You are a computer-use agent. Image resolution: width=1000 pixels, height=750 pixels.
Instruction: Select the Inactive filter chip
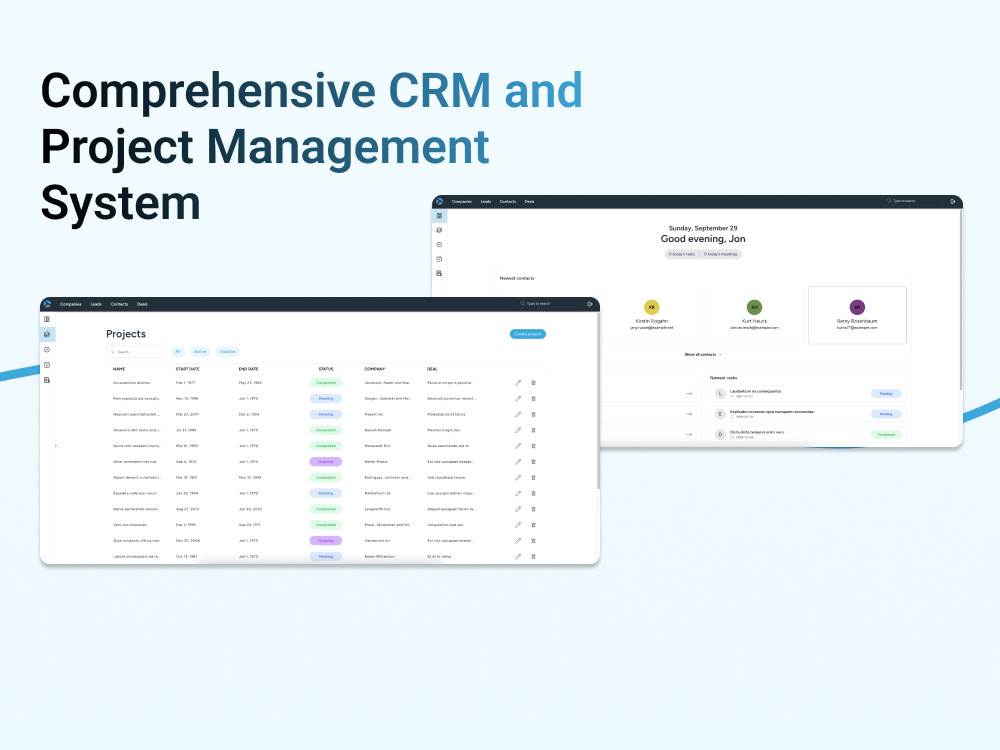point(228,351)
